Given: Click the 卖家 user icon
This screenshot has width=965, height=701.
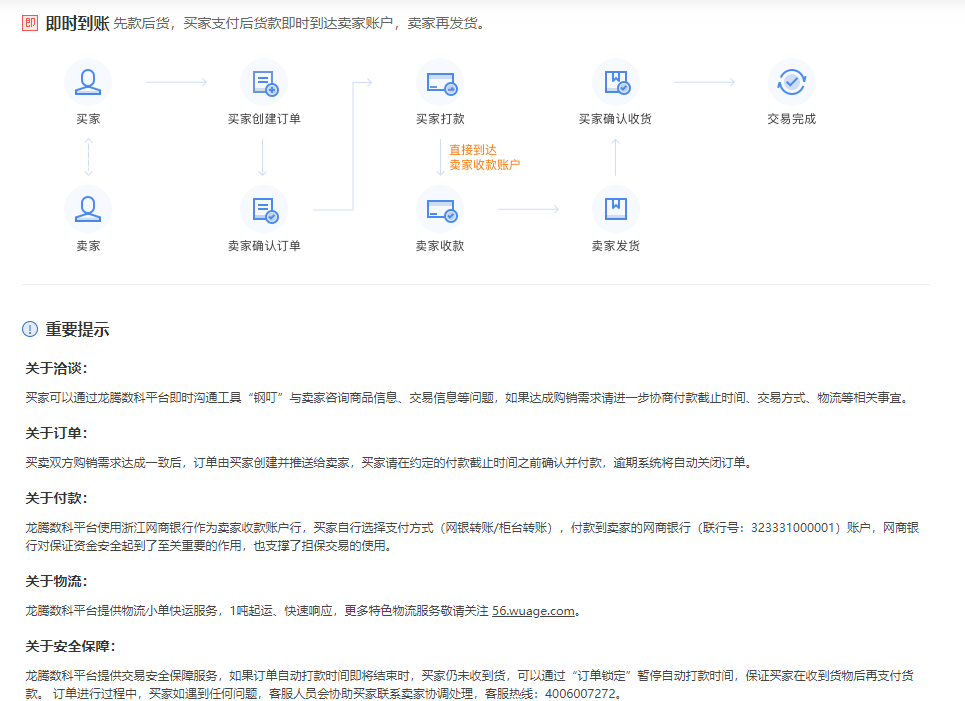Looking at the screenshot, I should pos(88,209).
